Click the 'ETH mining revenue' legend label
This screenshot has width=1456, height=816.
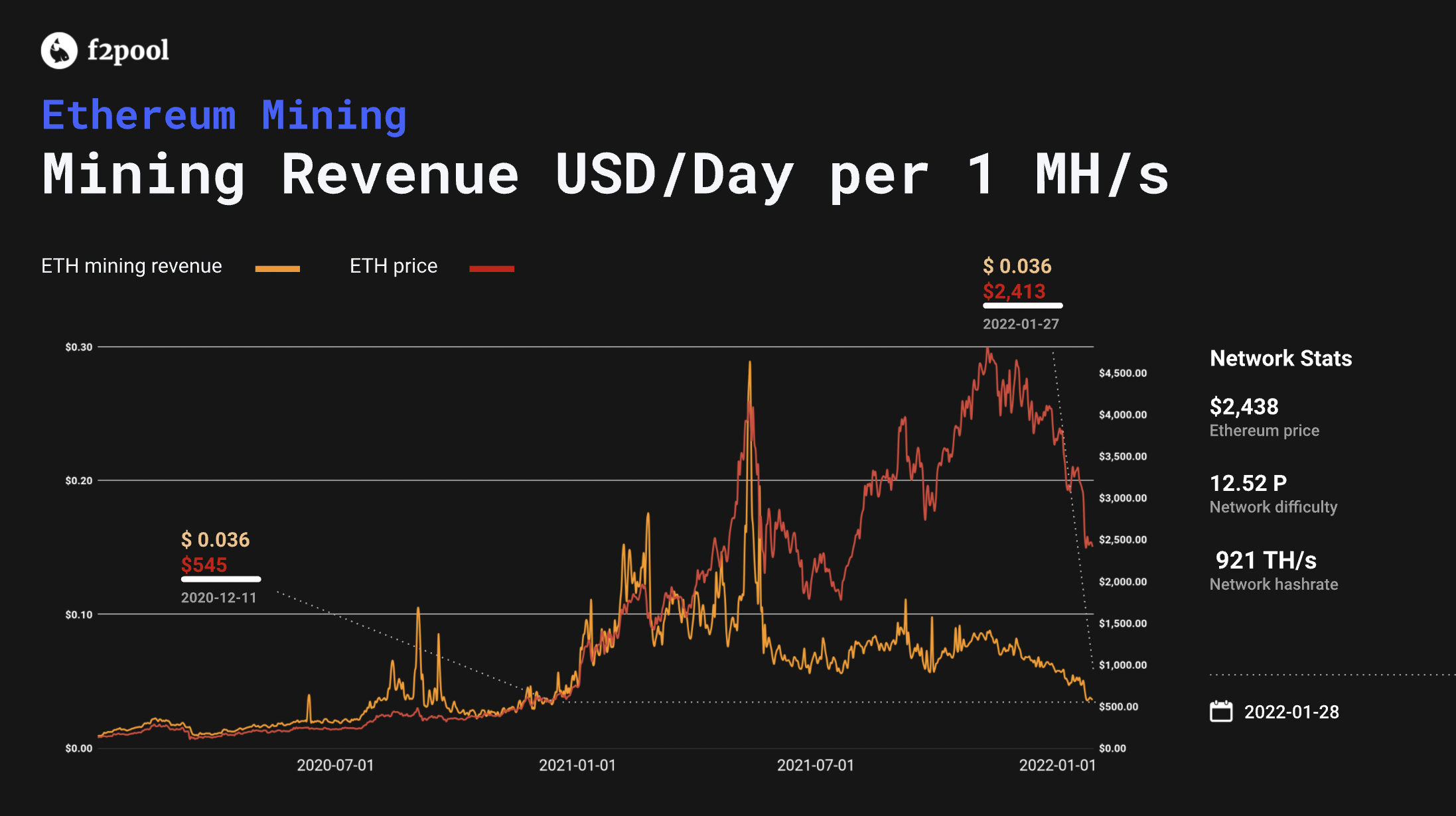click(x=131, y=266)
